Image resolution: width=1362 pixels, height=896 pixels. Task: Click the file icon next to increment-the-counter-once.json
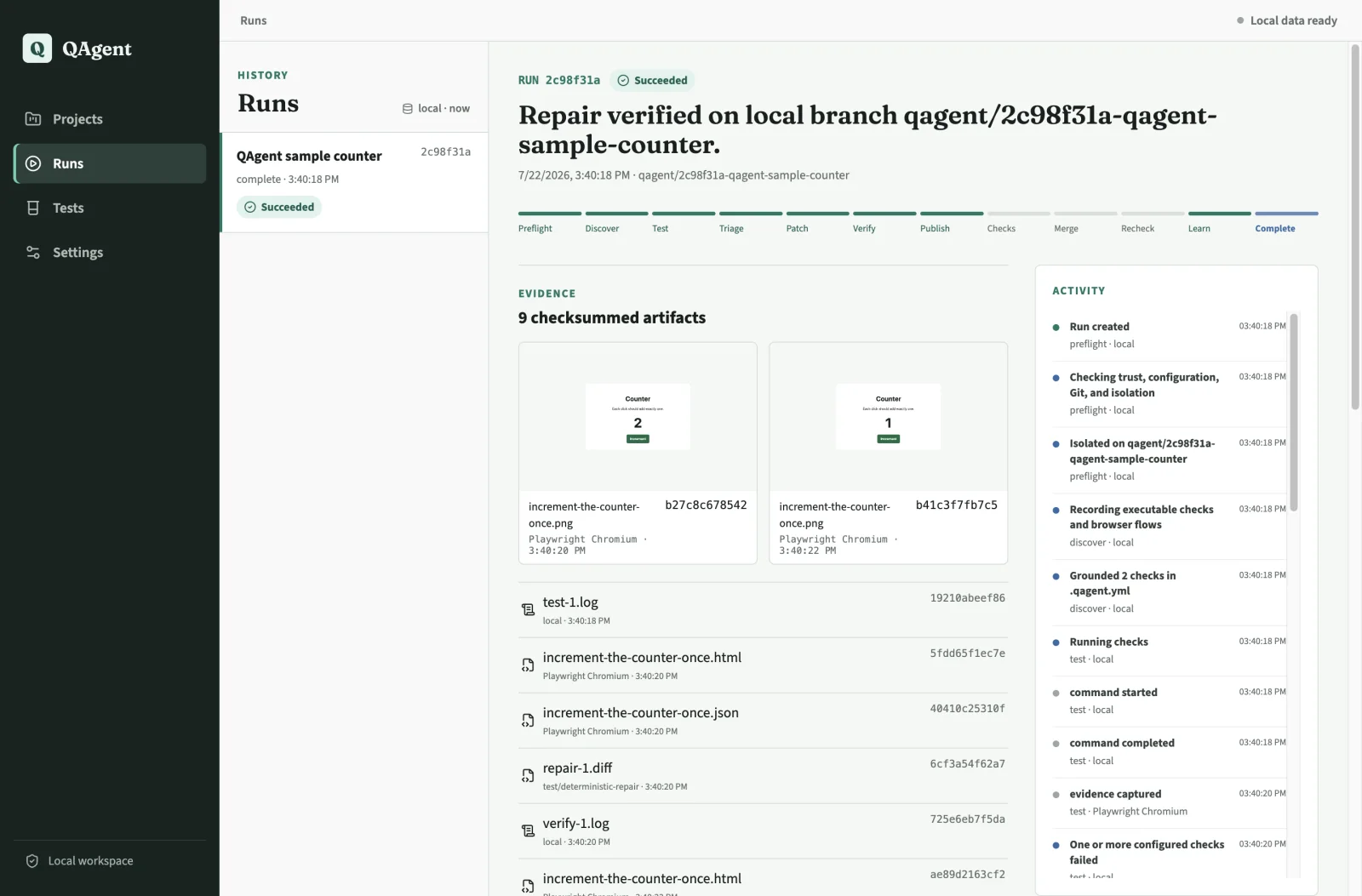[528, 720]
